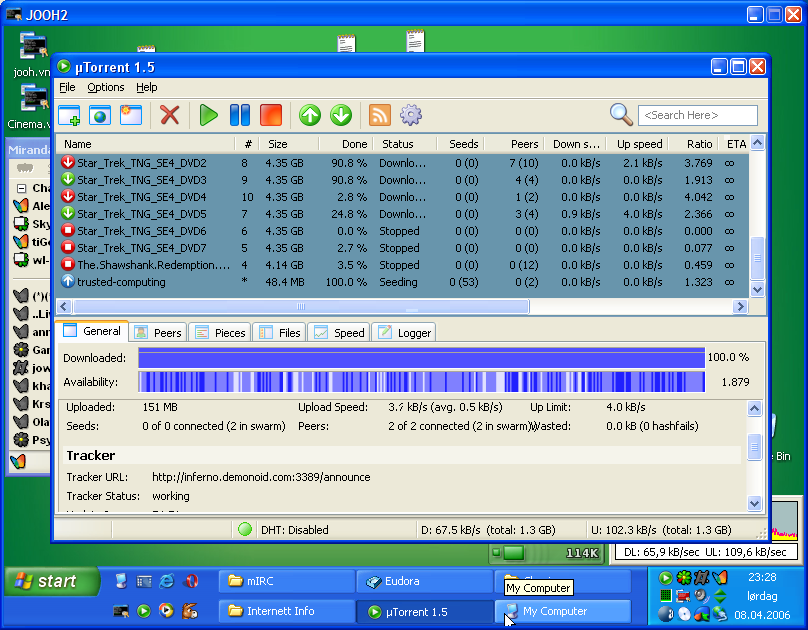This screenshot has height=630, width=808.
Task: Click the blue Pause torrent icon
Action: tap(240, 115)
